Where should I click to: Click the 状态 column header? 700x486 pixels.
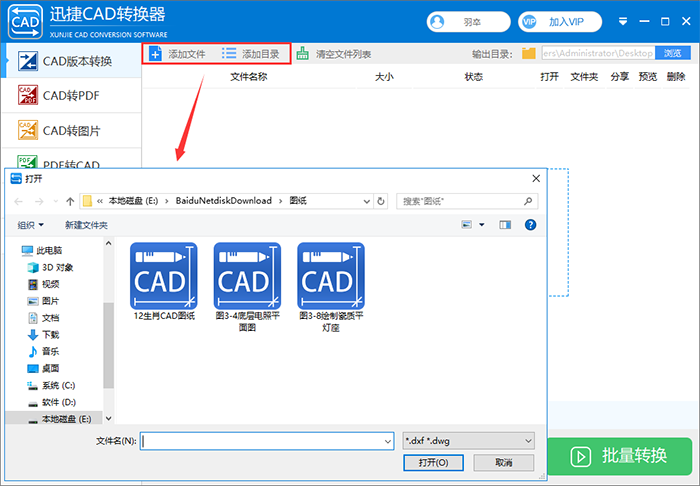point(474,77)
